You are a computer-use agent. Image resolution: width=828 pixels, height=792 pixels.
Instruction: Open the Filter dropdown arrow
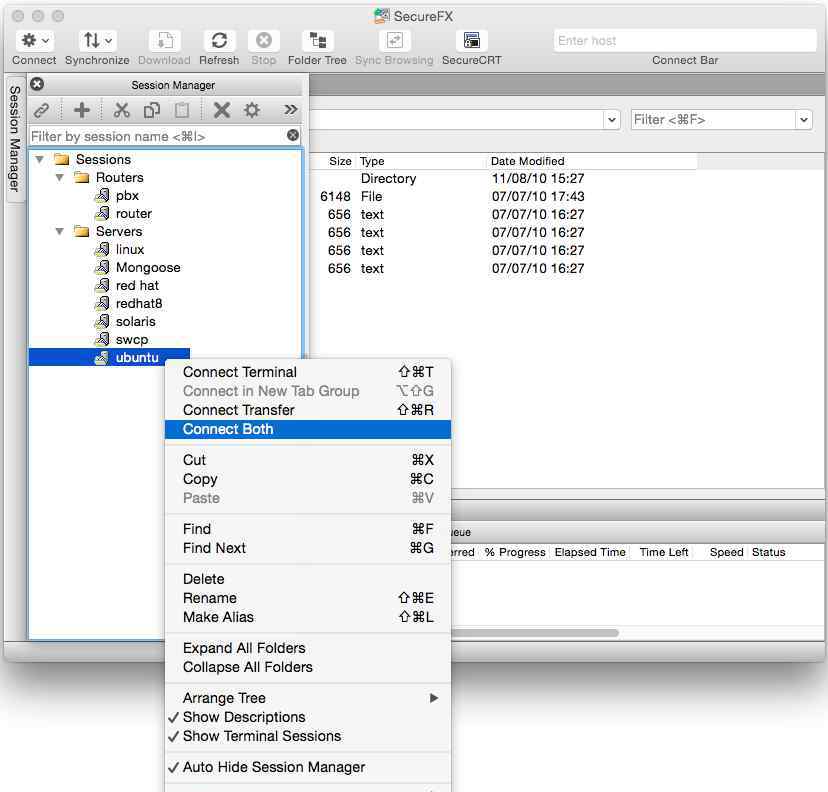pos(804,120)
